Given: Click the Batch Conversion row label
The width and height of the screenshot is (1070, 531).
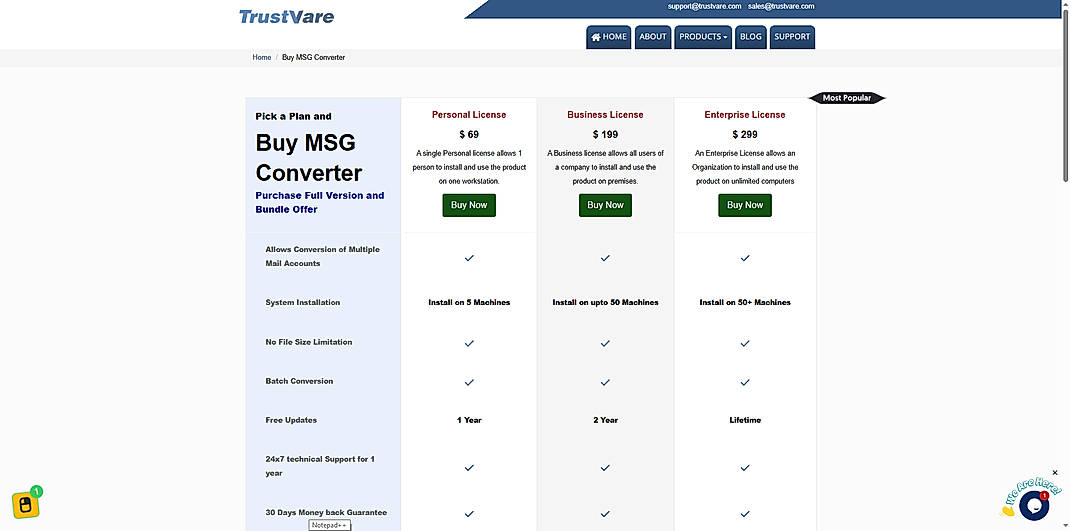Looking at the screenshot, I should click(299, 382).
